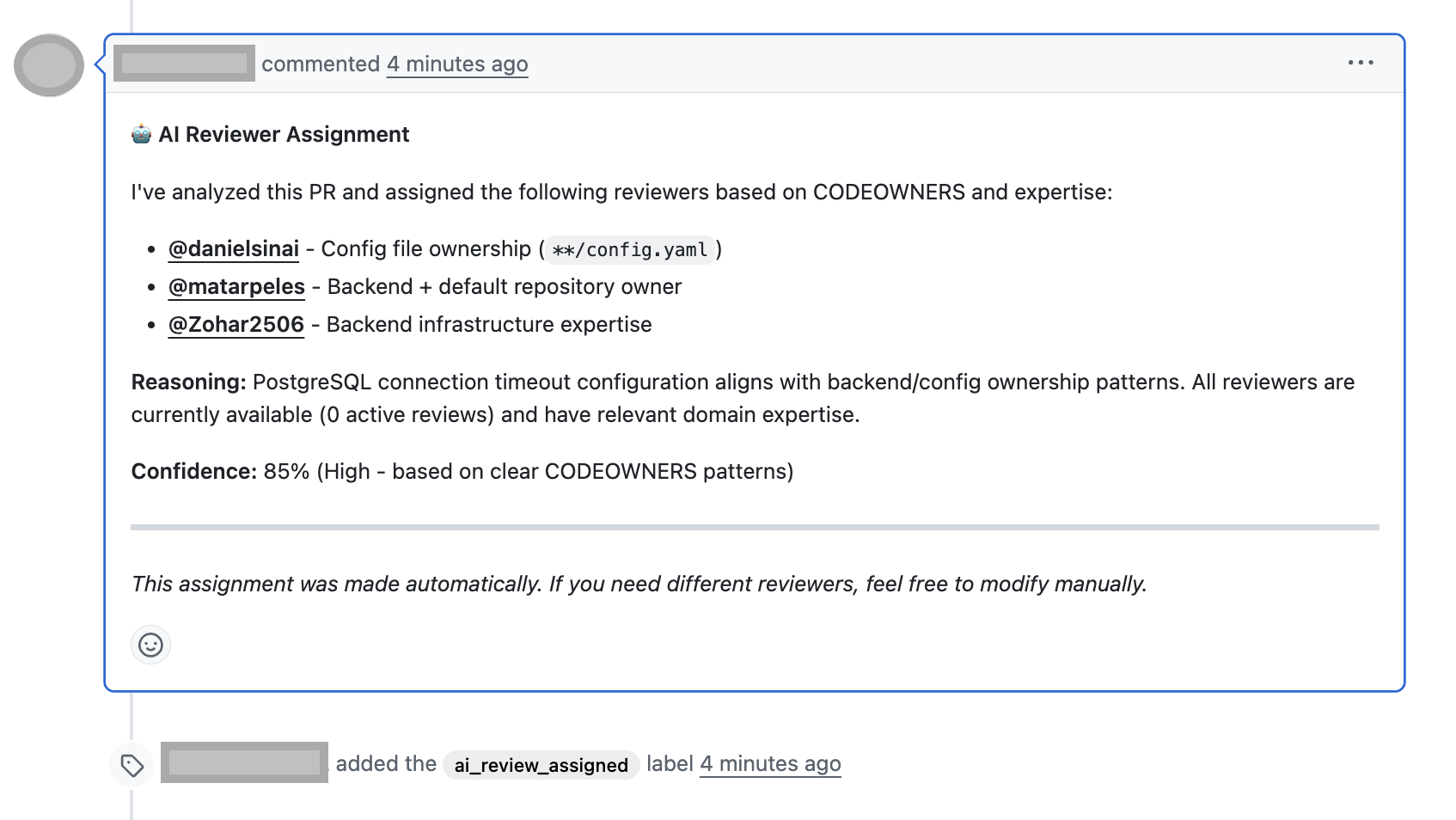
Task: Select the ai_review_assigned label
Action: pos(541,765)
